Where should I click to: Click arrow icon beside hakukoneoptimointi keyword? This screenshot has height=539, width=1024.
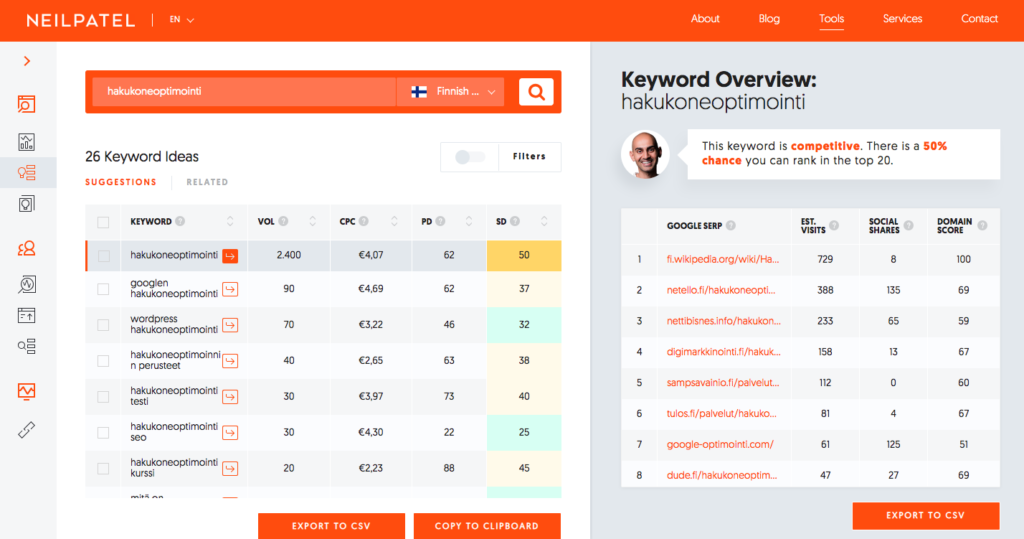click(x=230, y=256)
